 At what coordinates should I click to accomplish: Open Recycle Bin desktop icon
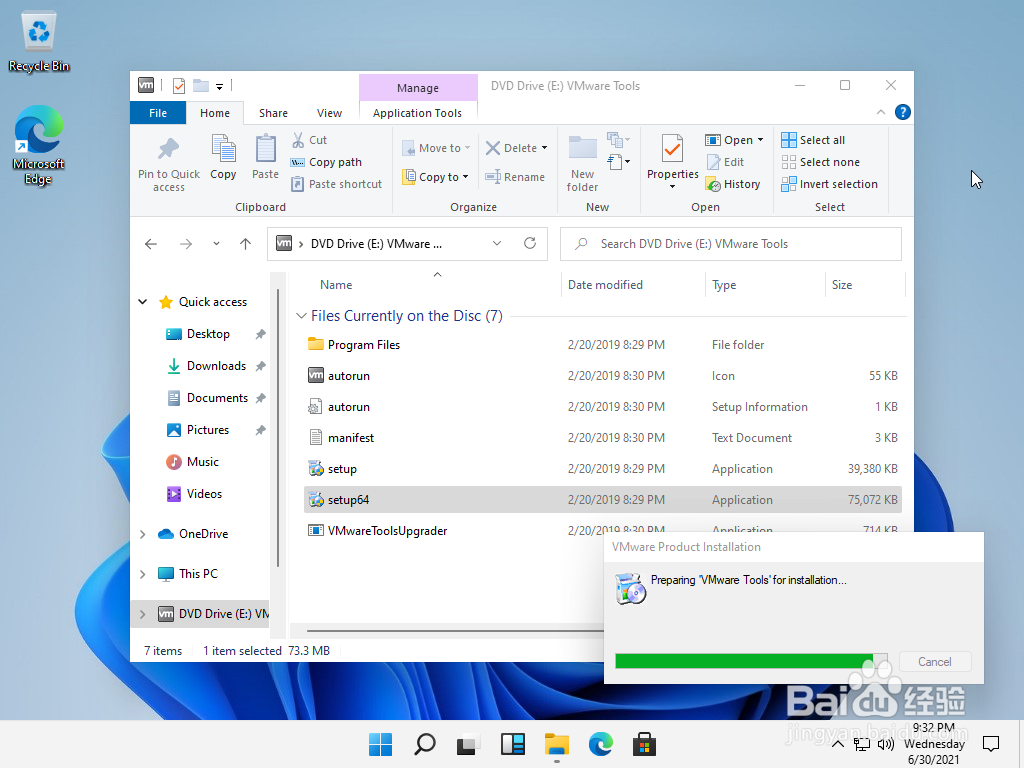tap(39, 42)
